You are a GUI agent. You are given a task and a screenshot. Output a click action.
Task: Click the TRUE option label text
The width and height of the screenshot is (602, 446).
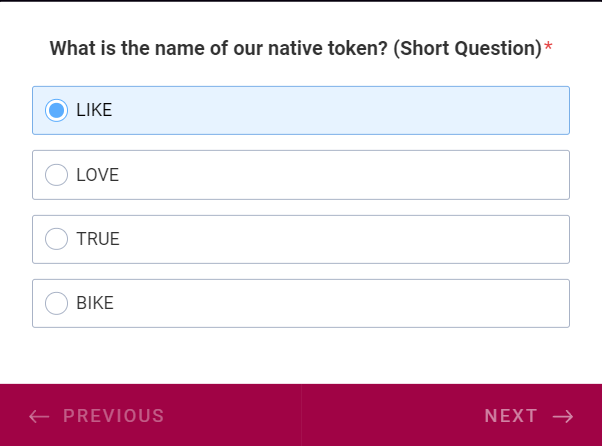(98, 239)
